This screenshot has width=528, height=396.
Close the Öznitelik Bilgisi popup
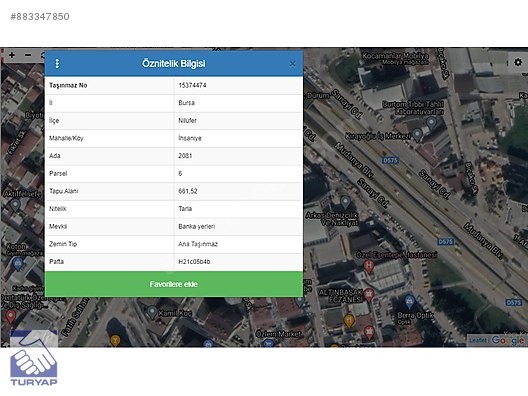pyautogui.click(x=292, y=64)
